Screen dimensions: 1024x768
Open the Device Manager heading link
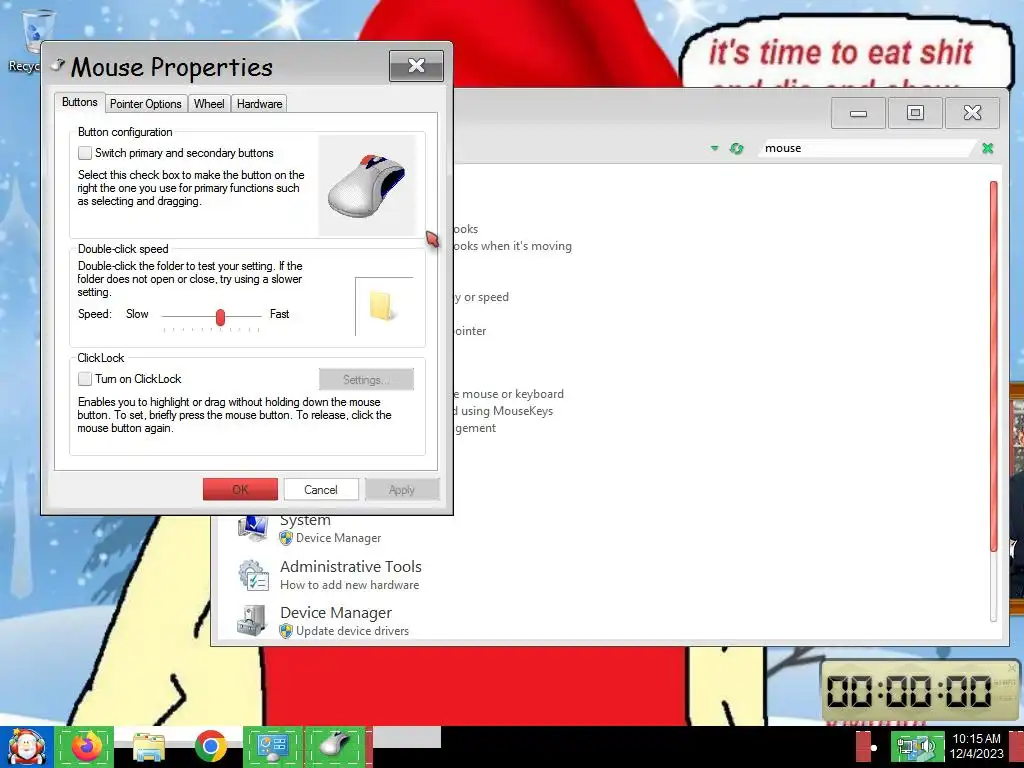point(336,613)
